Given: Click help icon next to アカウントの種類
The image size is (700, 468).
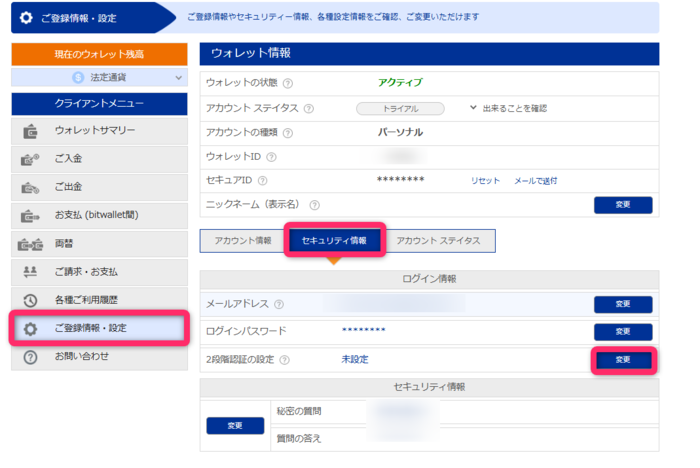Looking at the screenshot, I should (288, 133).
